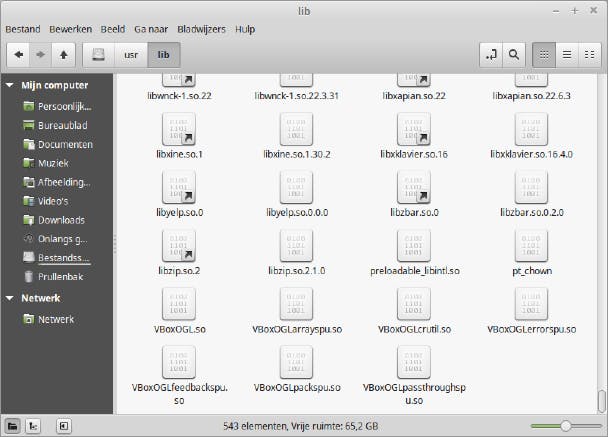The height and width of the screenshot is (437, 608).
Task: Select the libzip.so.2.1.0 file icon
Action: point(296,246)
